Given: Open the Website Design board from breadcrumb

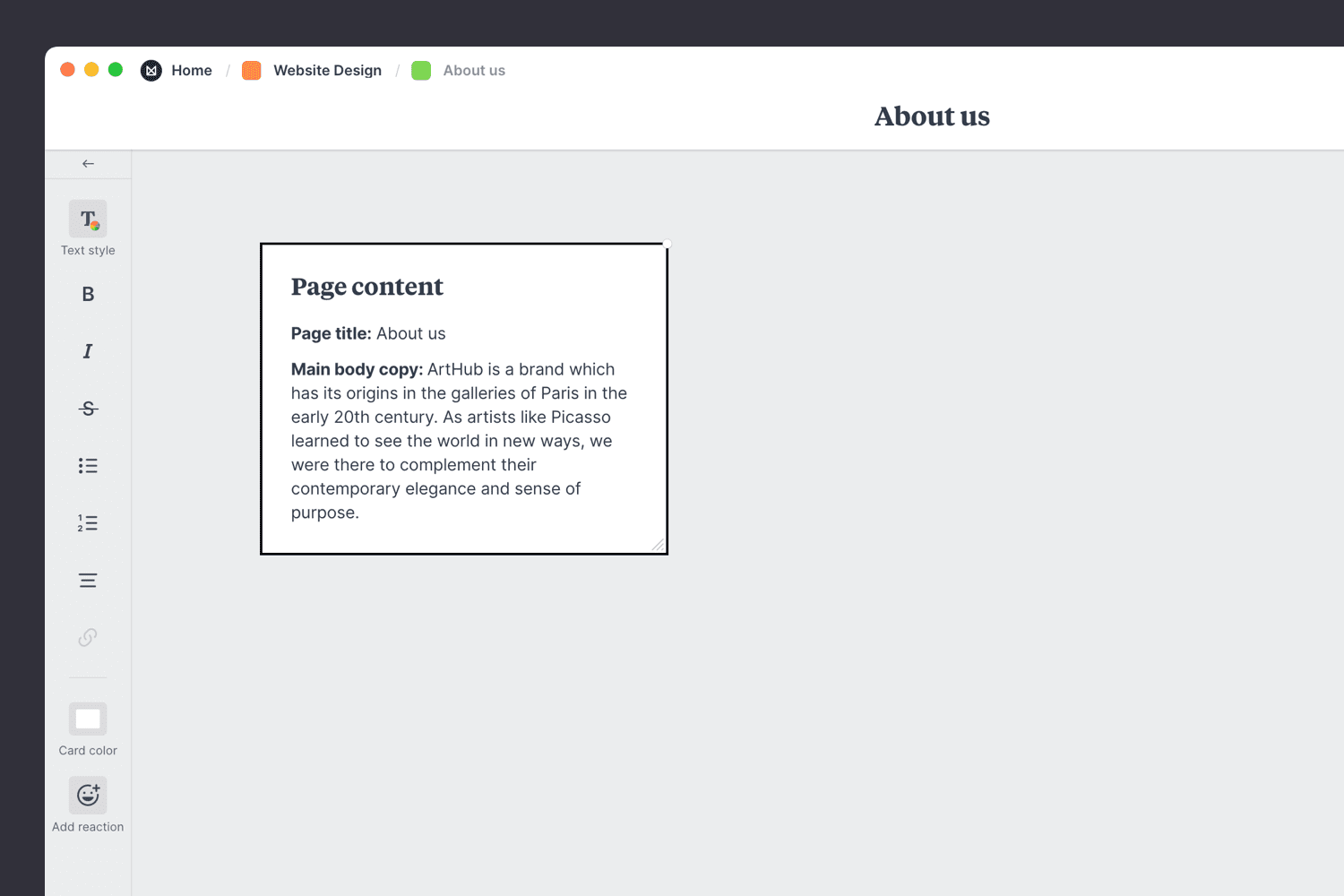Looking at the screenshot, I should click(x=327, y=70).
